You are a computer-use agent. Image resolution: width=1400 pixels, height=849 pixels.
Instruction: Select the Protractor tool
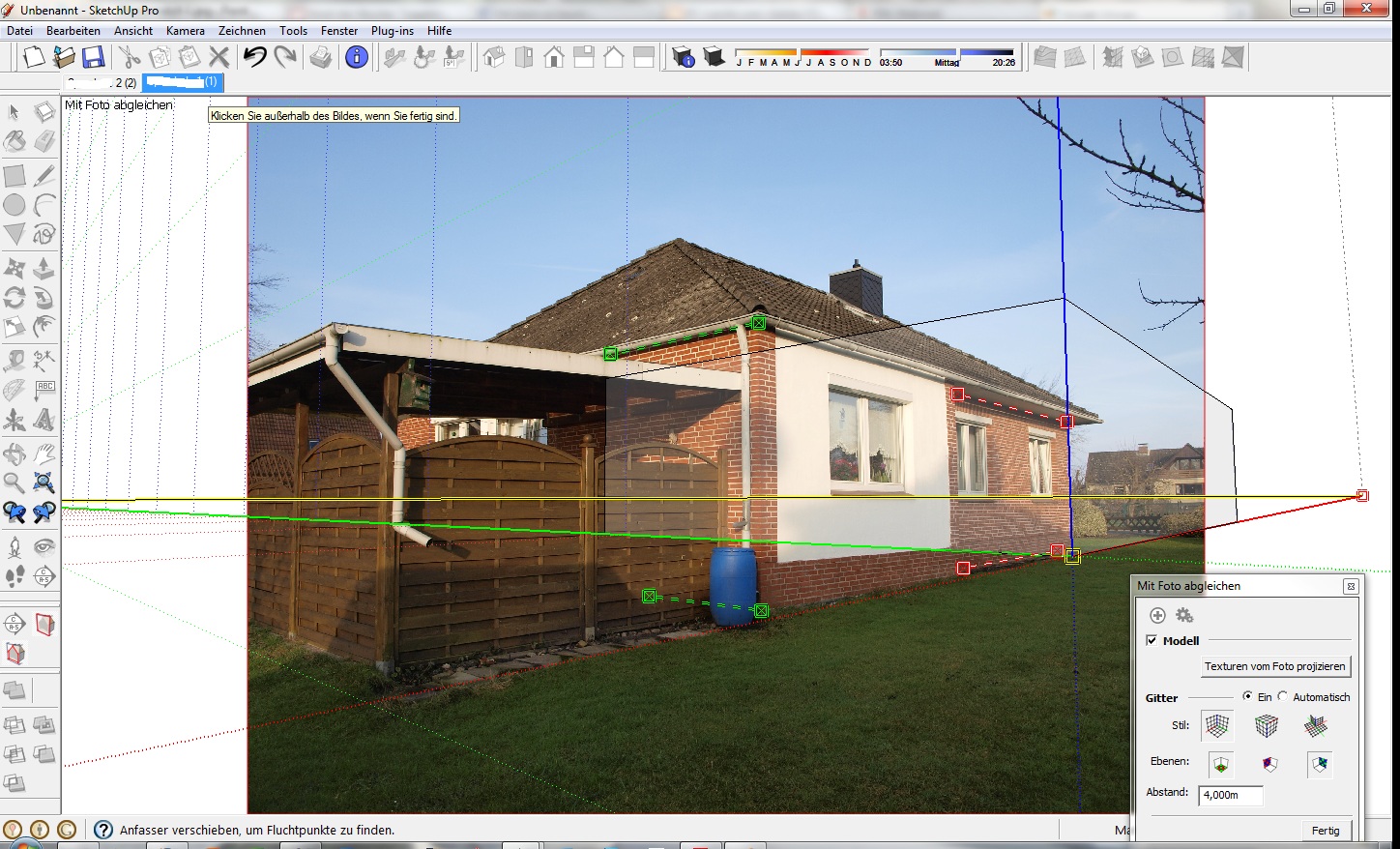[14, 391]
